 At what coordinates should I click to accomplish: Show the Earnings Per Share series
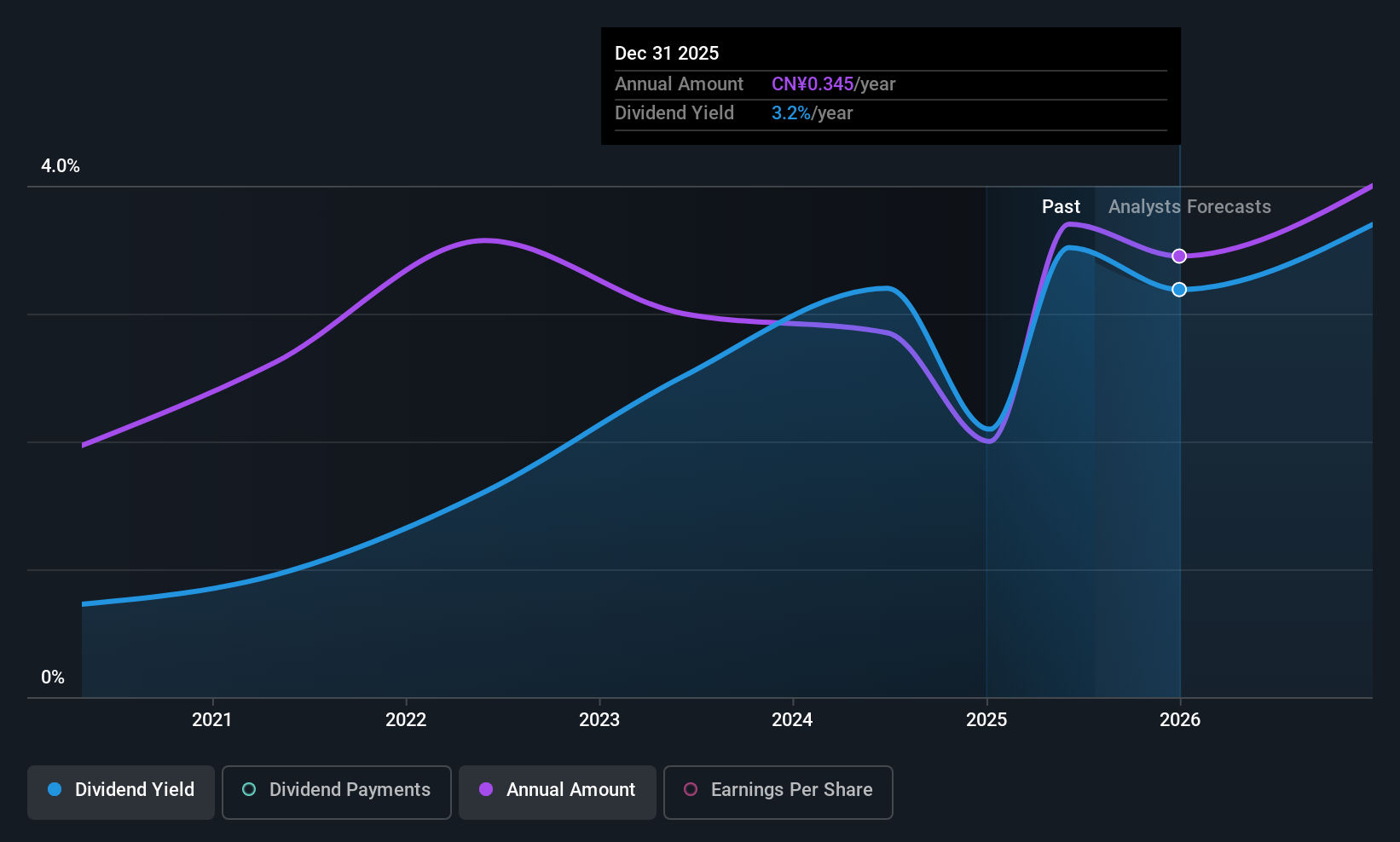click(778, 792)
